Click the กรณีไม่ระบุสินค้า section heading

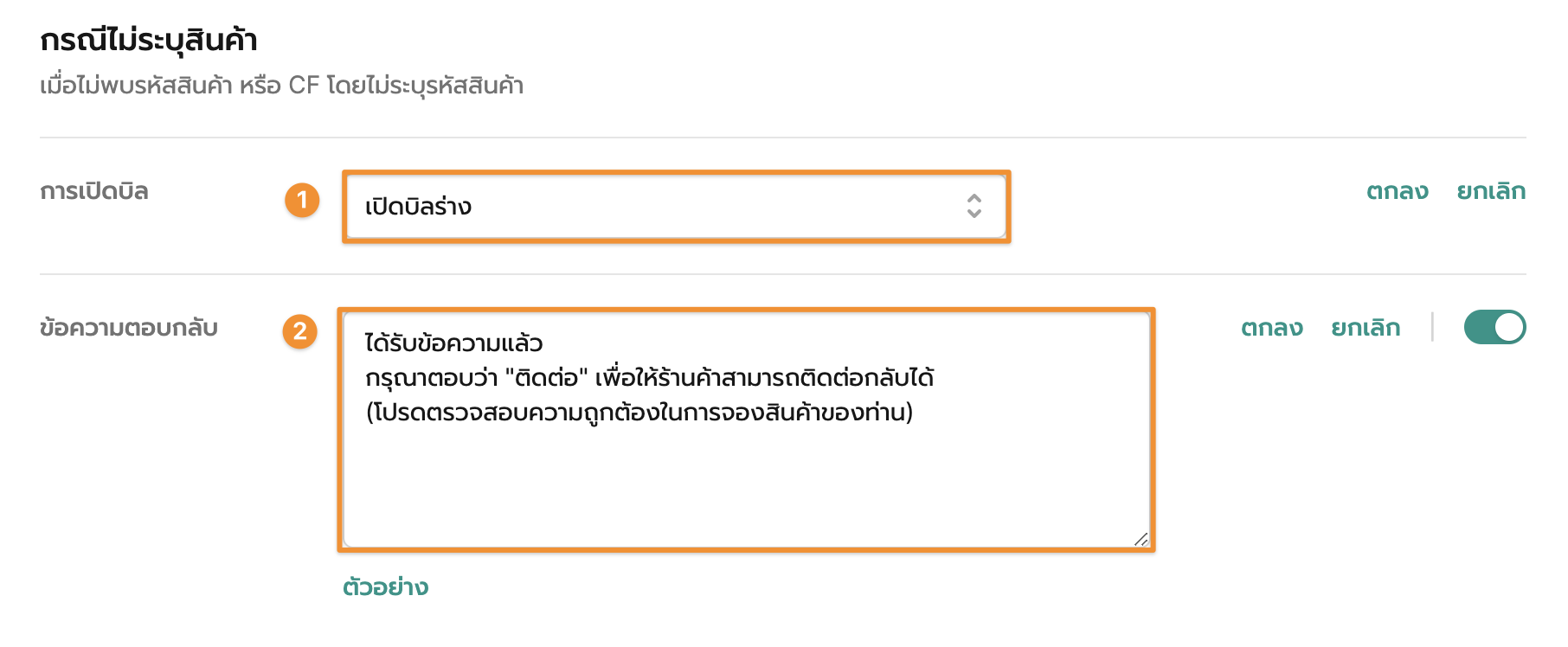(149, 41)
